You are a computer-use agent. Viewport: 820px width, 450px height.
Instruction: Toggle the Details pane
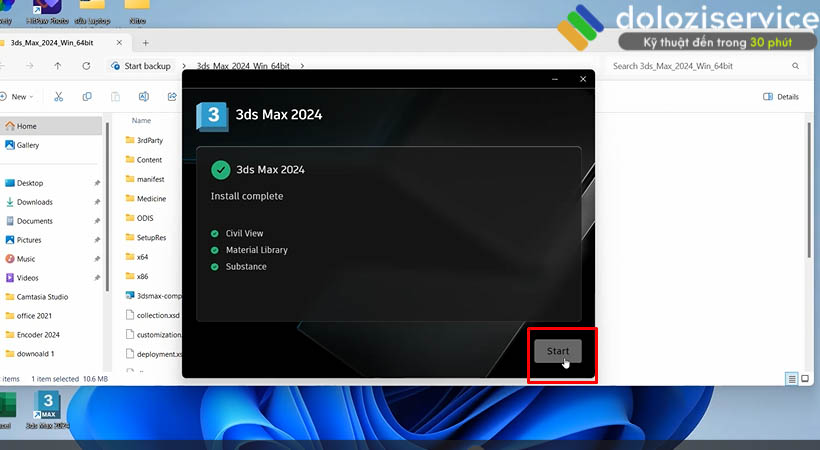[x=781, y=97]
